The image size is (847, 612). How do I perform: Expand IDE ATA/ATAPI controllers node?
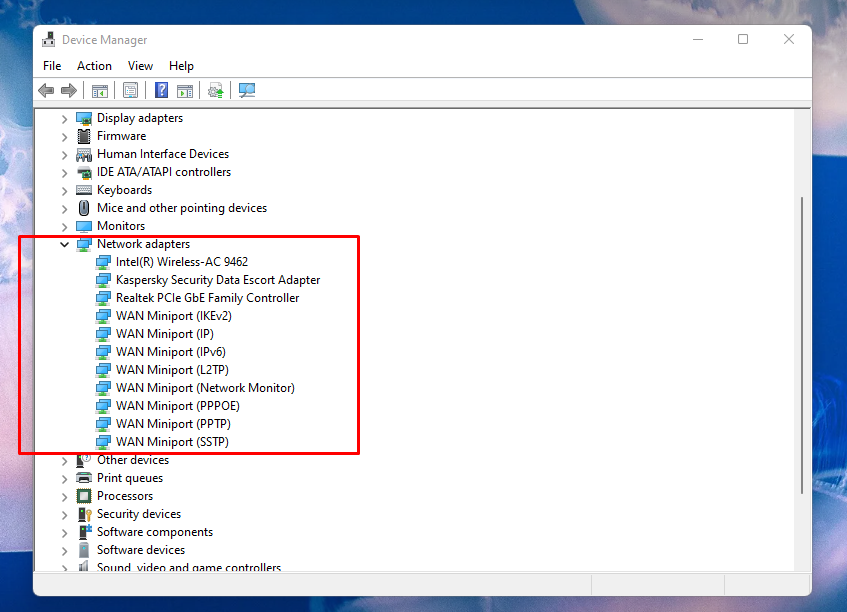64,173
